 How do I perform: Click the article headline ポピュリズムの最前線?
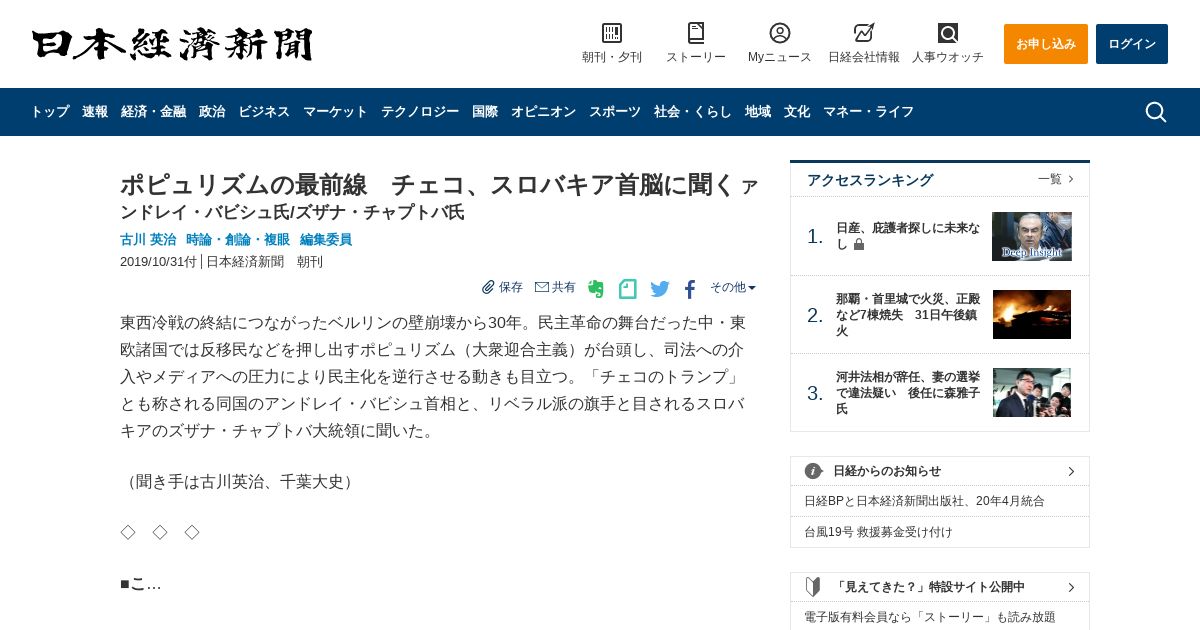pyautogui.click(x=438, y=196)
